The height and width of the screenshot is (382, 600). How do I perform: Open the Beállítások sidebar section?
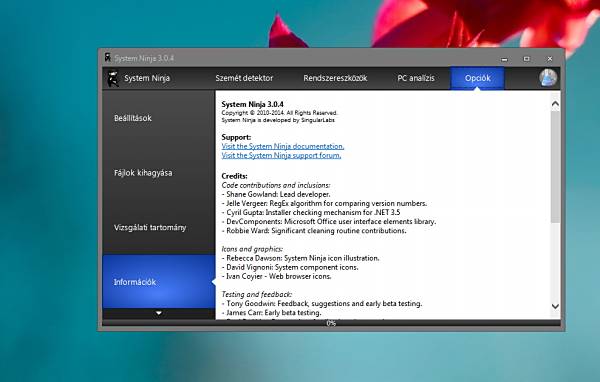[x=159, y=118]
